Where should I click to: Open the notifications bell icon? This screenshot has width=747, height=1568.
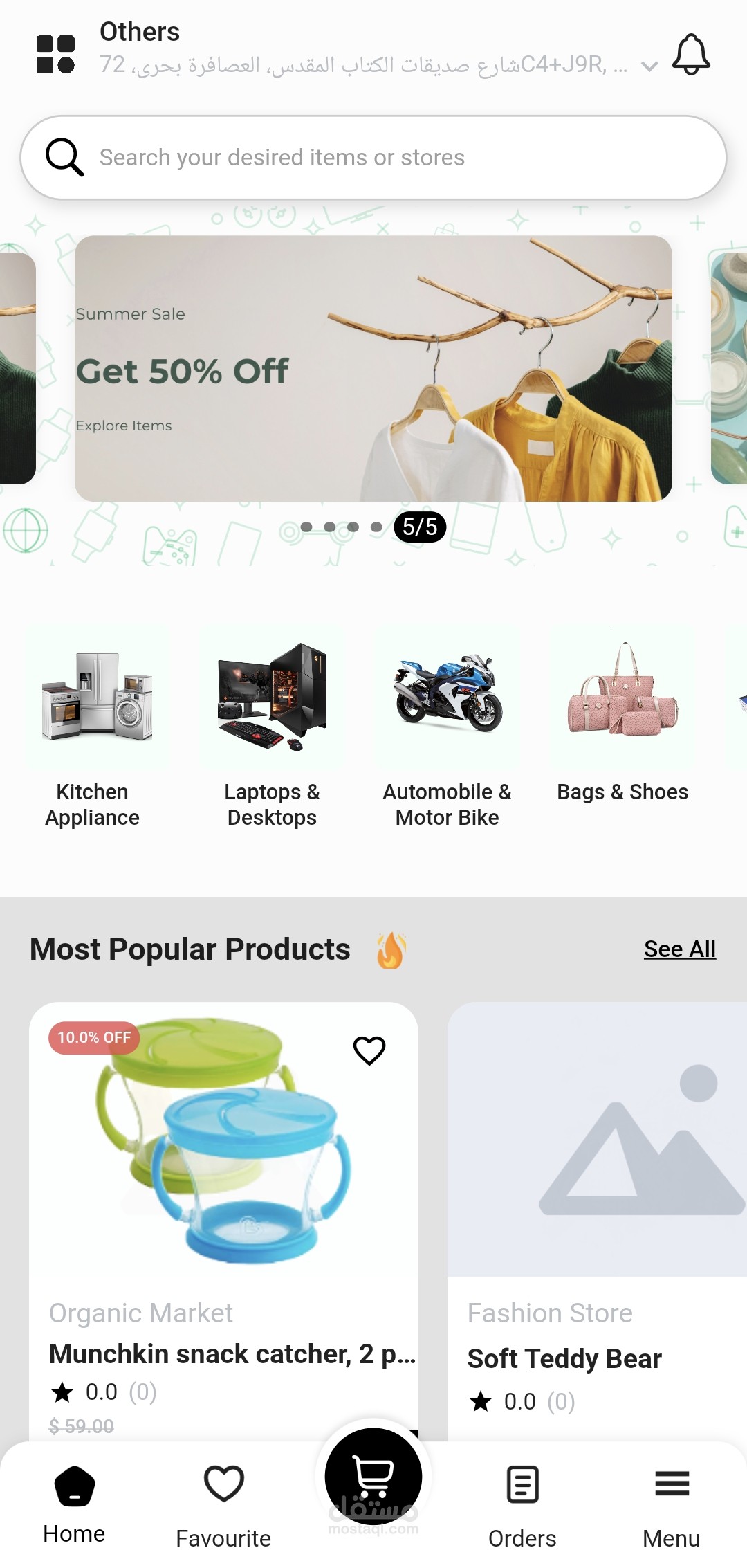691,54
